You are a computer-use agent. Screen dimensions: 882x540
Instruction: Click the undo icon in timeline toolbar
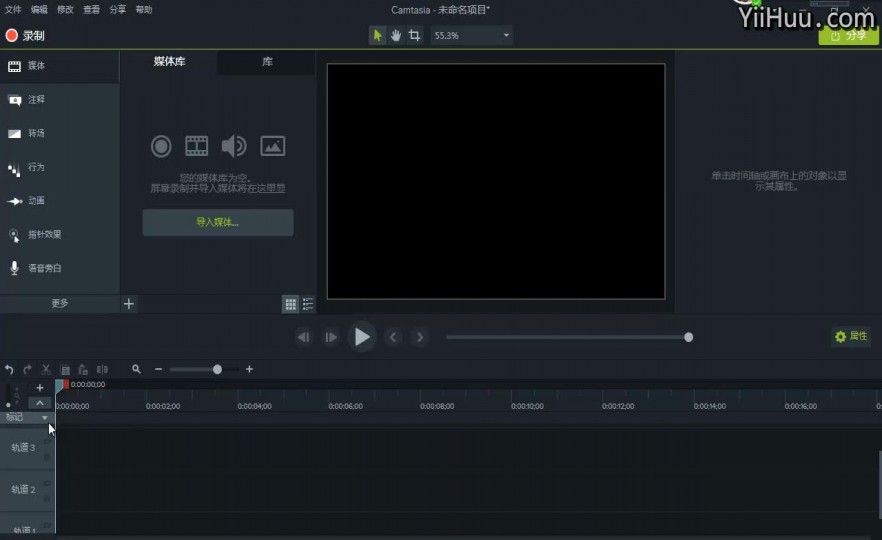point(9,370)
